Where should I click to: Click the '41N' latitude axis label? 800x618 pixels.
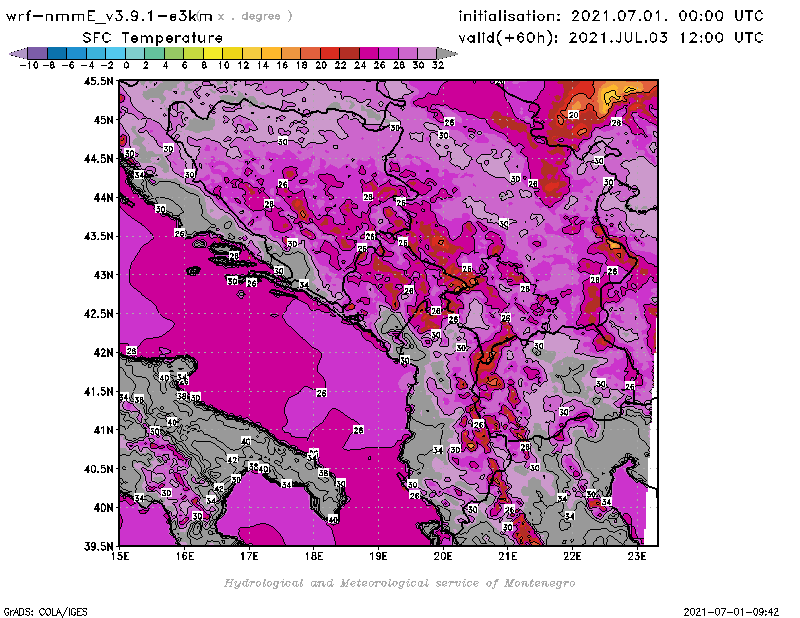[x=104, y=430]
